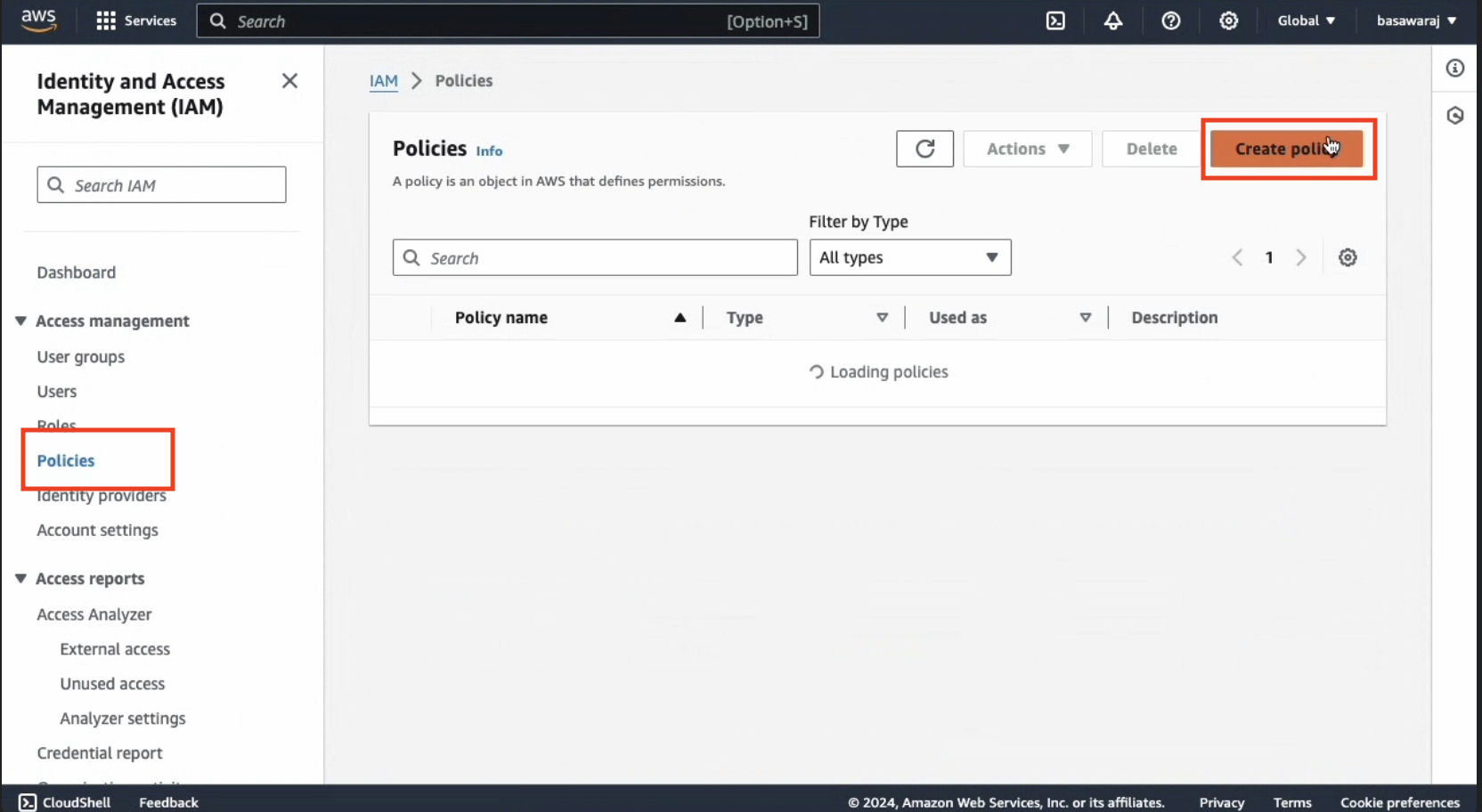Sort by Policy name ascending arrow
This screenshot has height=812, width=1482.
click(x=680, y=318)
